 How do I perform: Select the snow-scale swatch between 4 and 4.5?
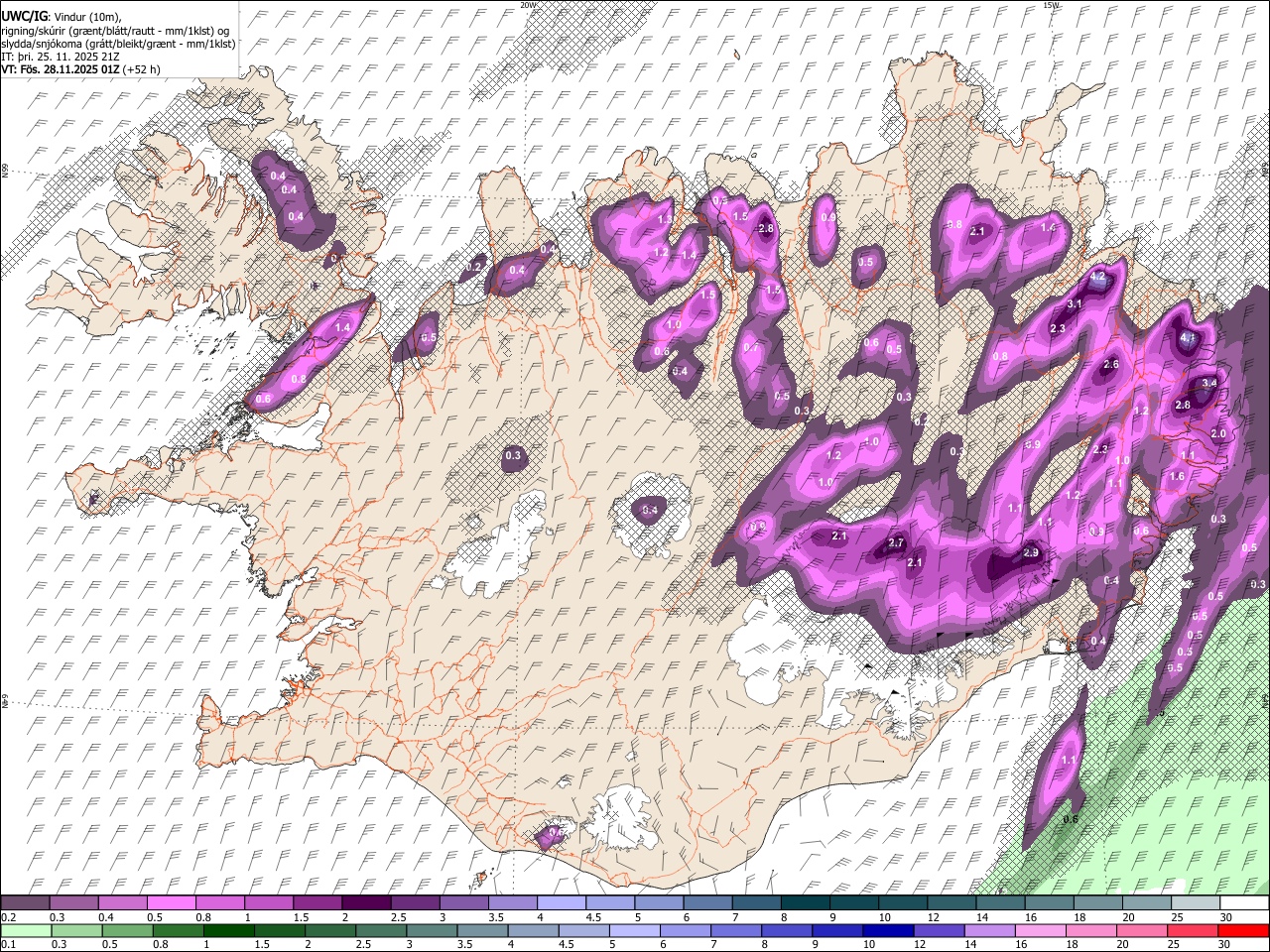tap(564, 902)
